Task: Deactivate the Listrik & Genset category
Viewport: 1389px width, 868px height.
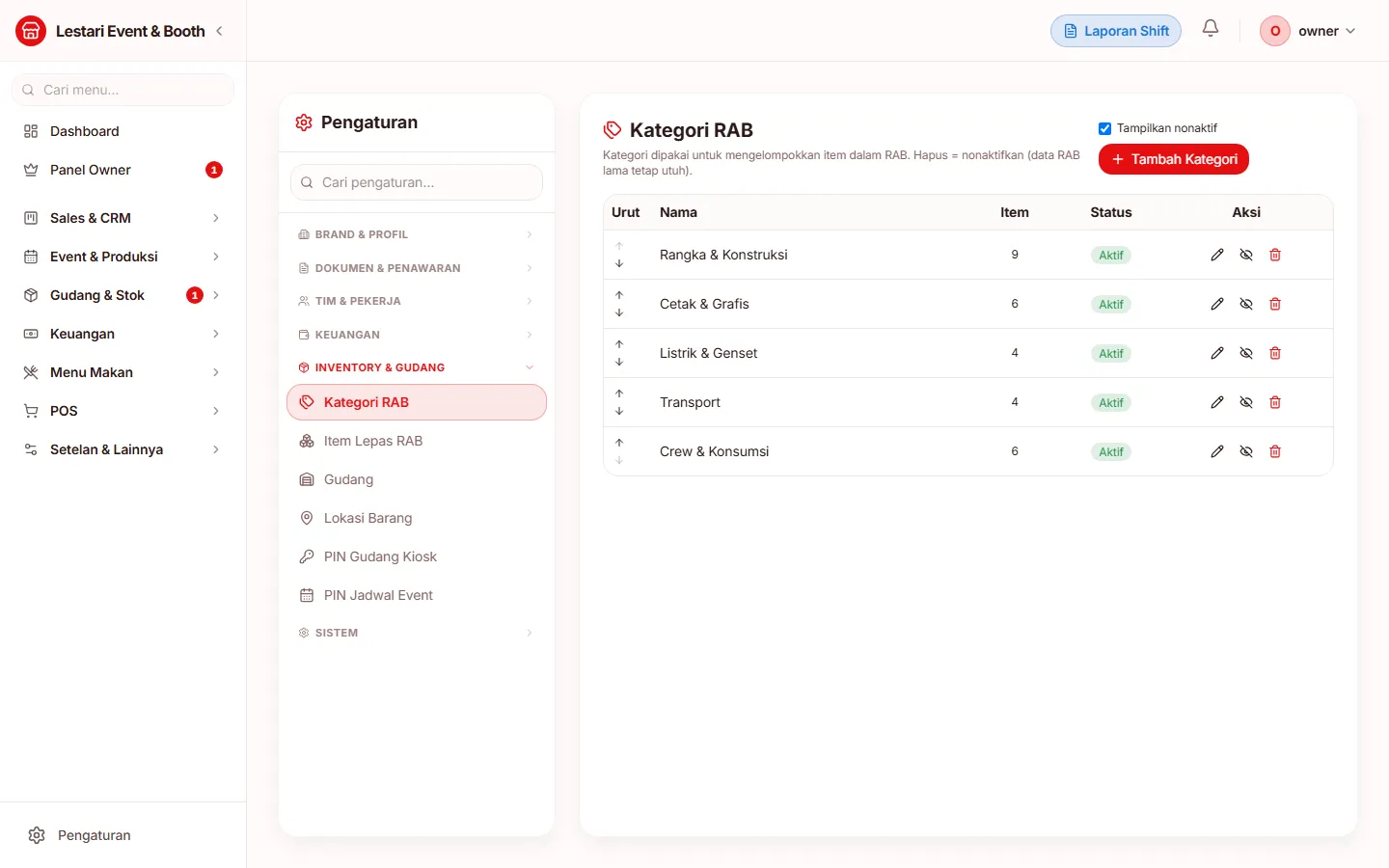Action: pos(1246,353)
